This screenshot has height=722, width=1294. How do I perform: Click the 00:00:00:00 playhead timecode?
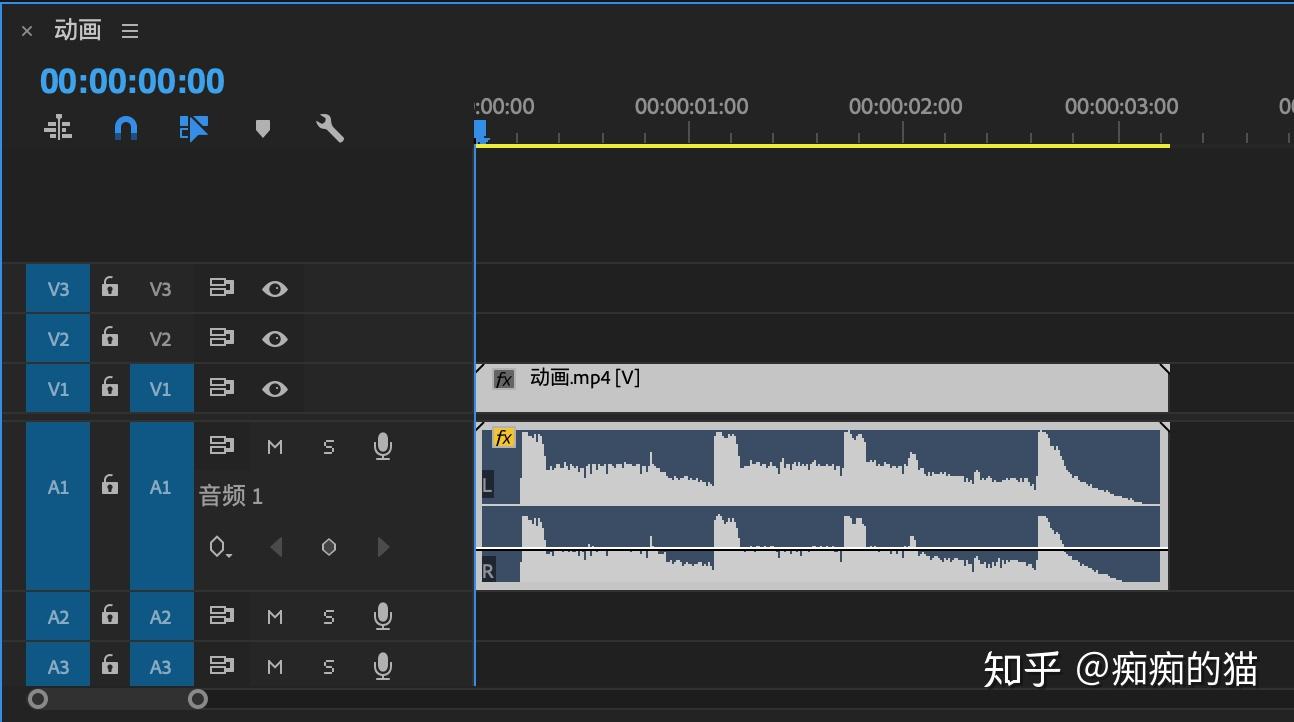tap(132, 81)
